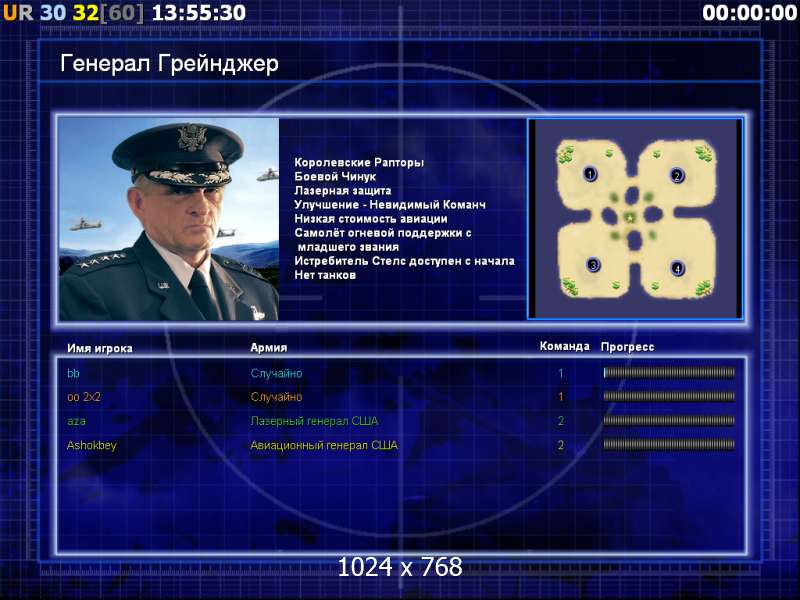Select player oo 2x2 row
This screenshot has width=800, height=600.
coord(401,396)
